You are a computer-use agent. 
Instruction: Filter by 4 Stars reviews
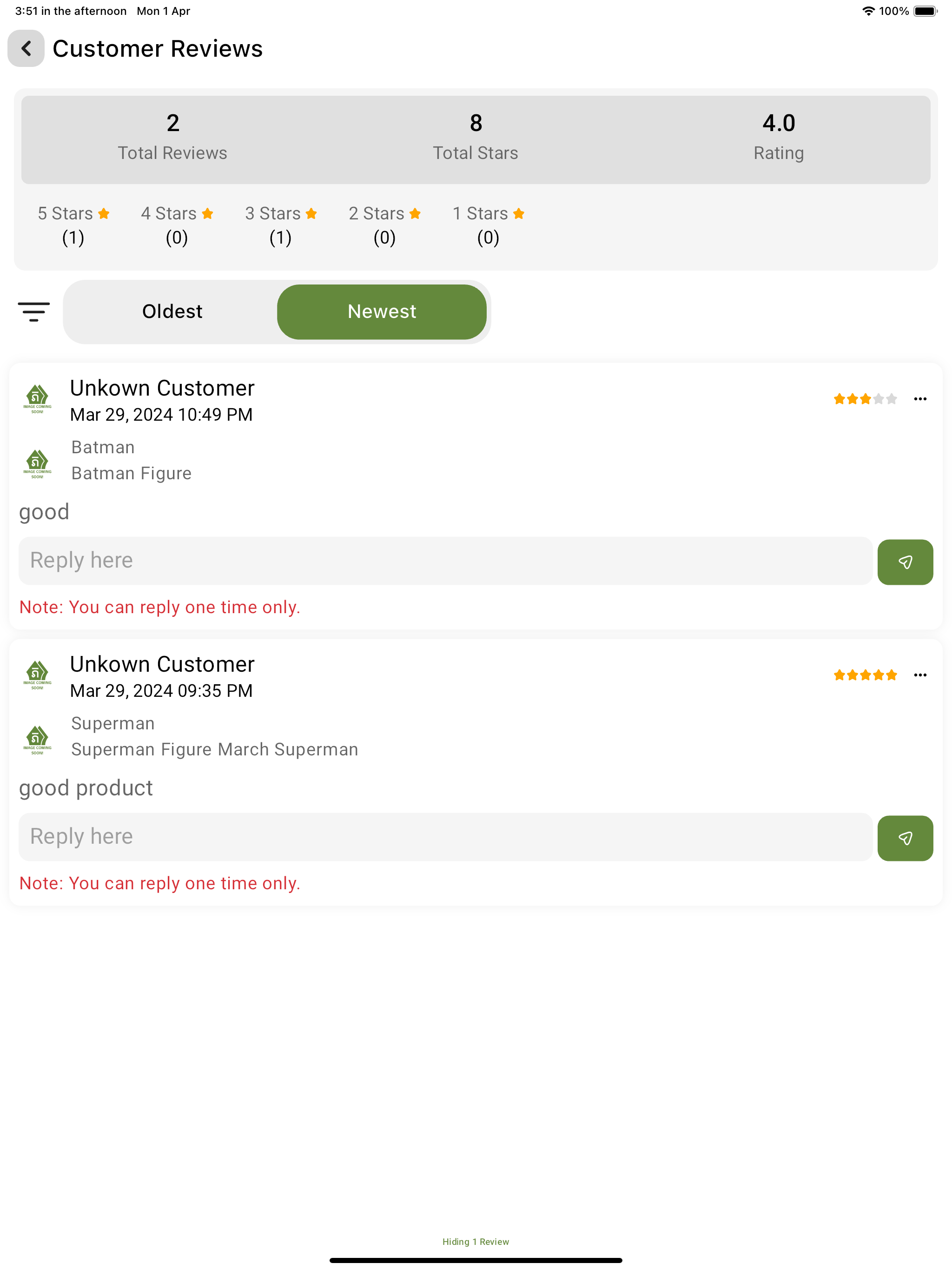click(177, 225)
